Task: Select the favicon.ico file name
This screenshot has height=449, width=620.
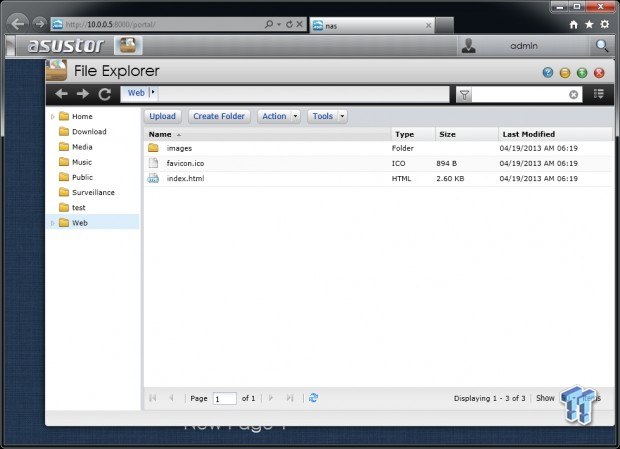Action: coord(185,163)
